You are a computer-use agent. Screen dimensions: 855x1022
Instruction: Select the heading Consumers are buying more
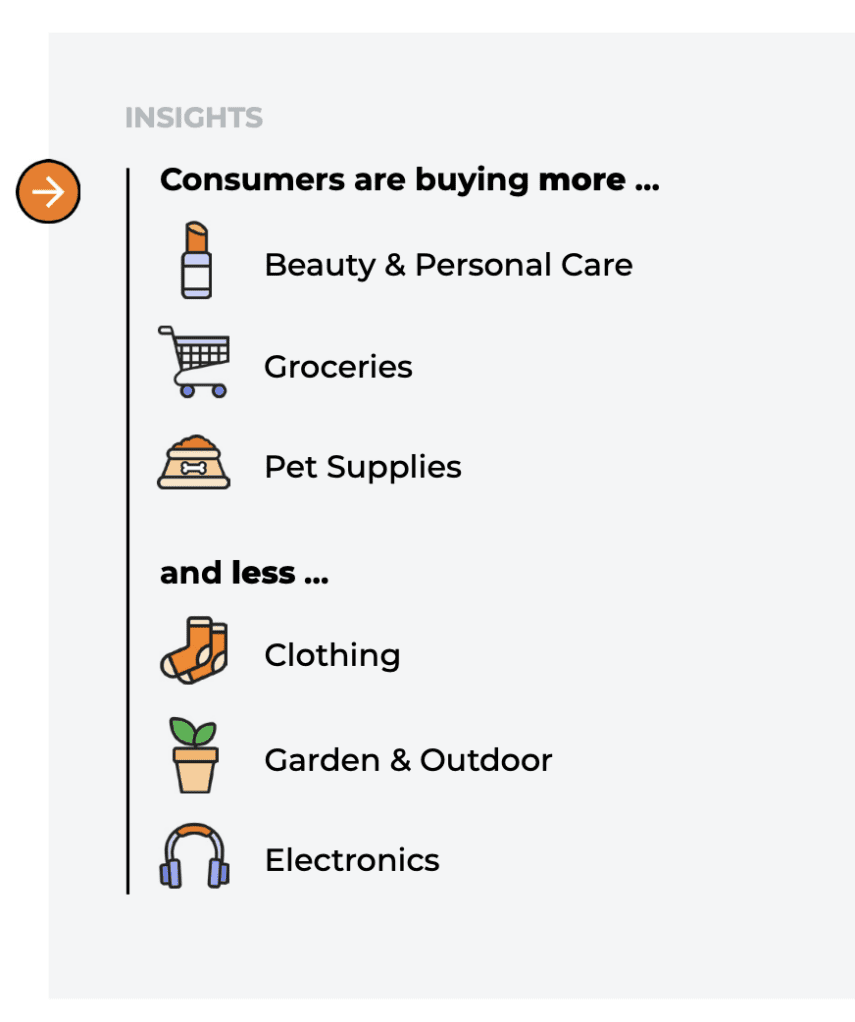[x=409, y=180]
